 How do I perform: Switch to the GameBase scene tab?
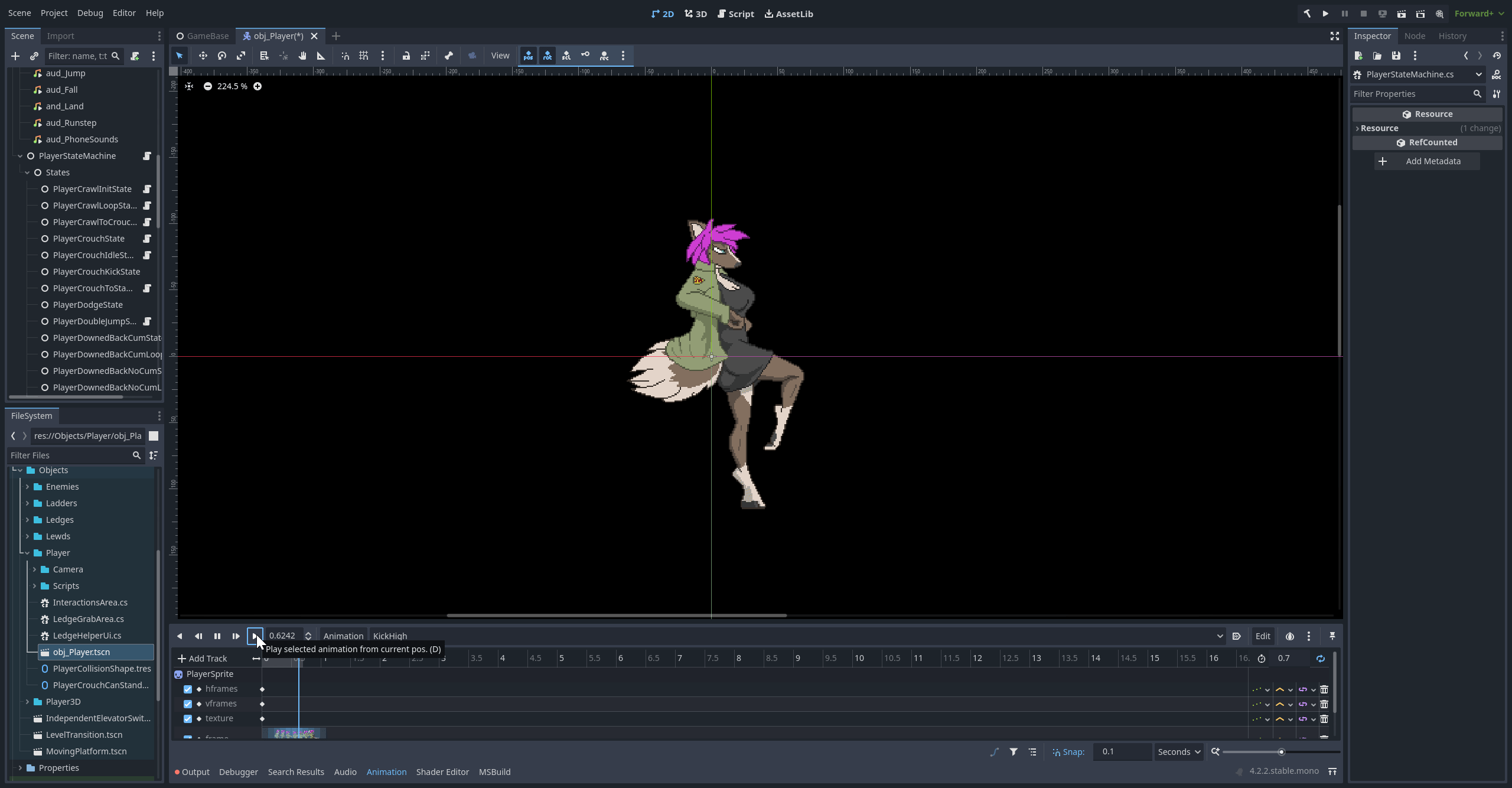(203, 36)
